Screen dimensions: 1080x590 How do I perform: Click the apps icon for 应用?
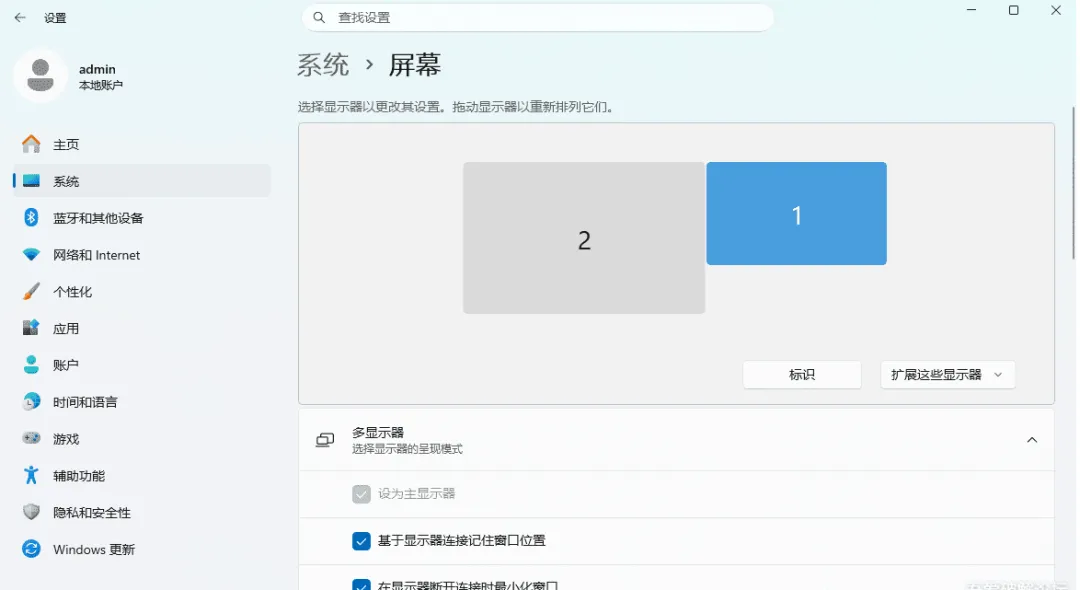click(31, 328)
